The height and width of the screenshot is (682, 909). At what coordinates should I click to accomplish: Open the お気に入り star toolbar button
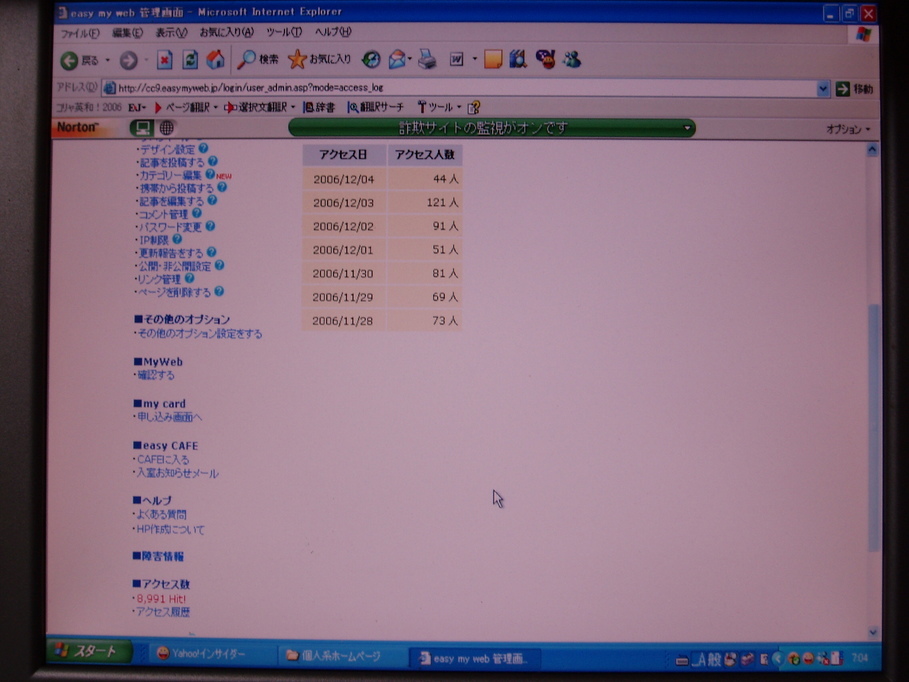tap(320, 60)
